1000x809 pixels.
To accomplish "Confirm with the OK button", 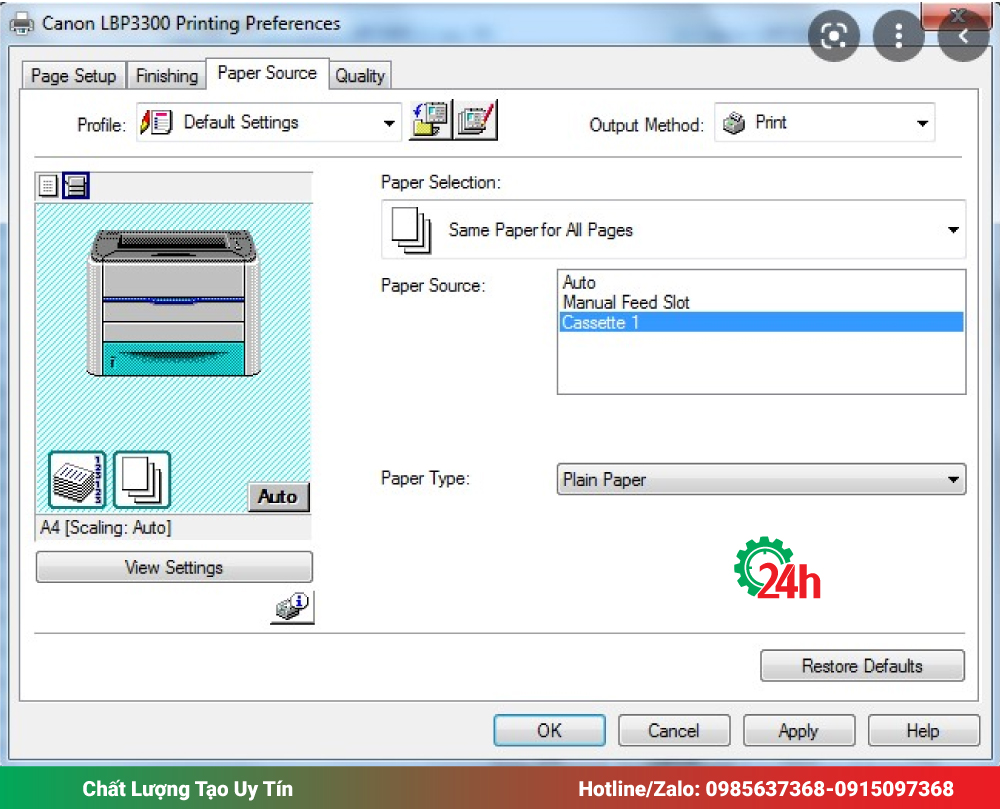I will point(549,731).
